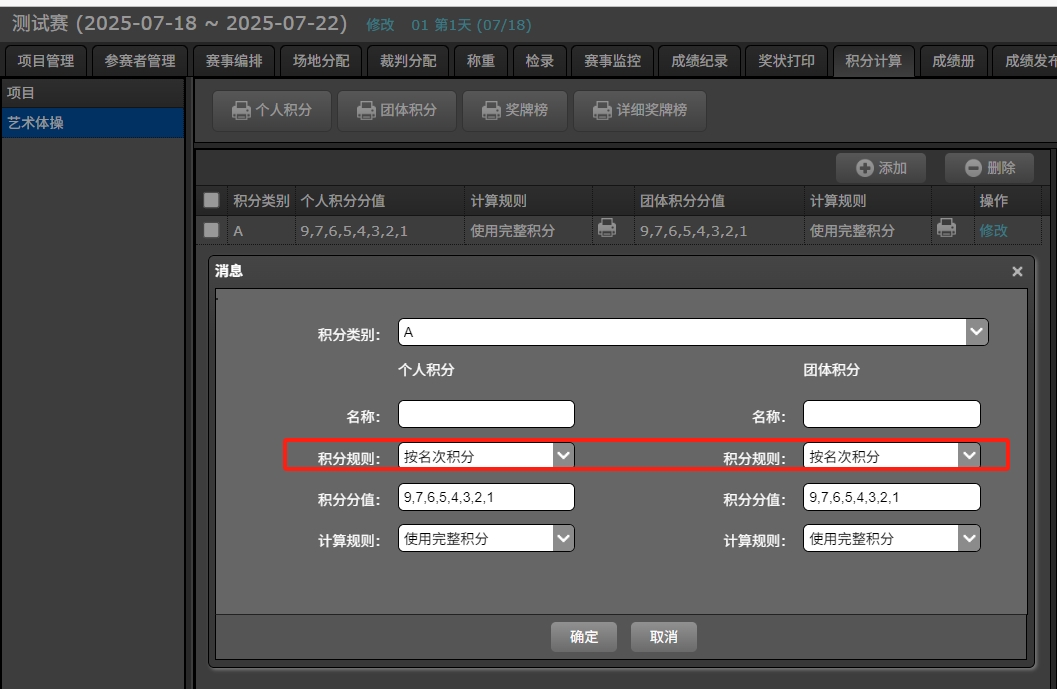Click printer icon beside individual score rule
The image size is (1057, 689).
tap(606, 229)
